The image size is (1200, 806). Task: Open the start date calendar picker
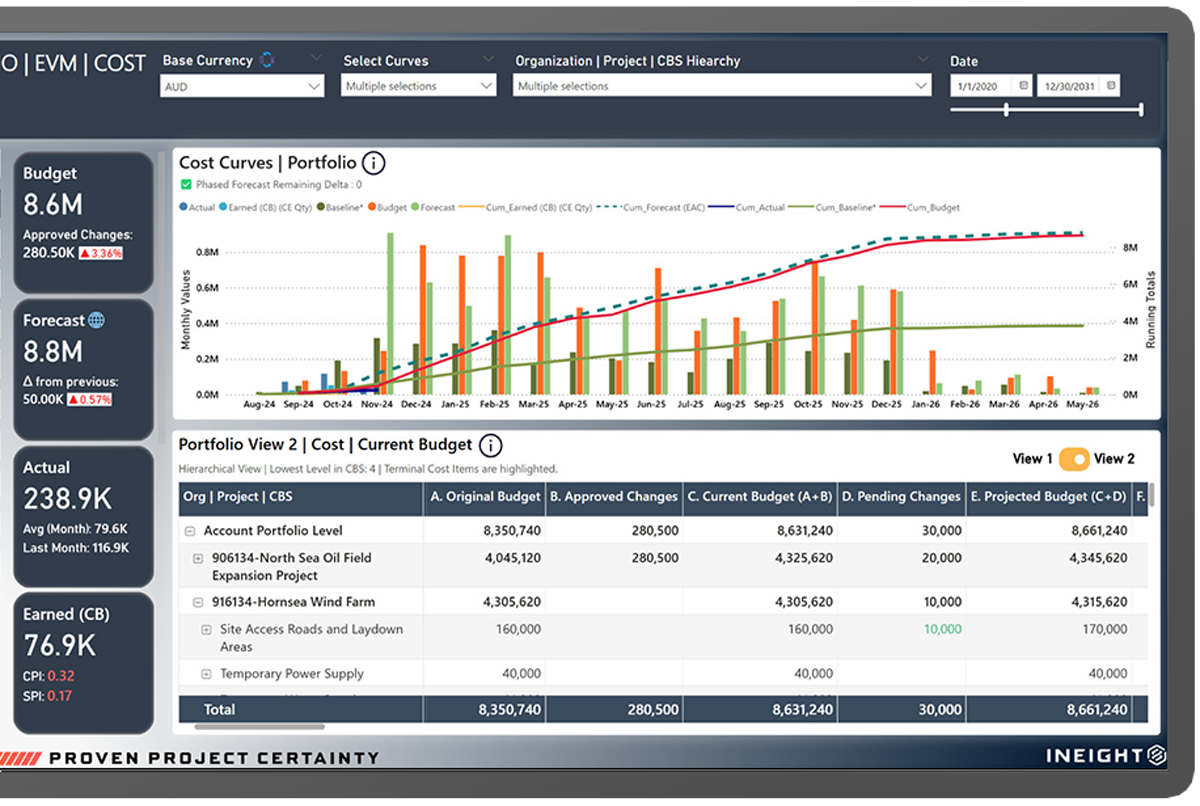coord(1023,86)
